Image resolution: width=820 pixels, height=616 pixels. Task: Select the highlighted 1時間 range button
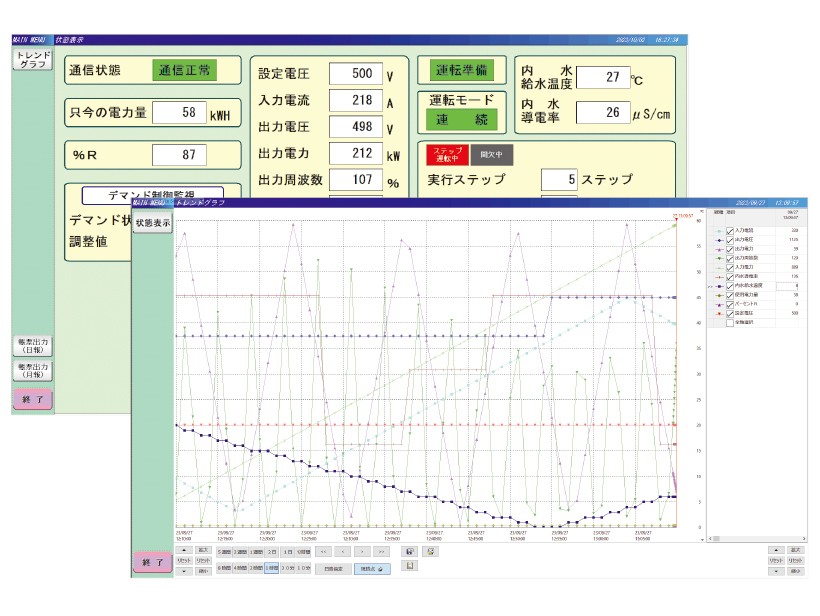tap(271, 568)
